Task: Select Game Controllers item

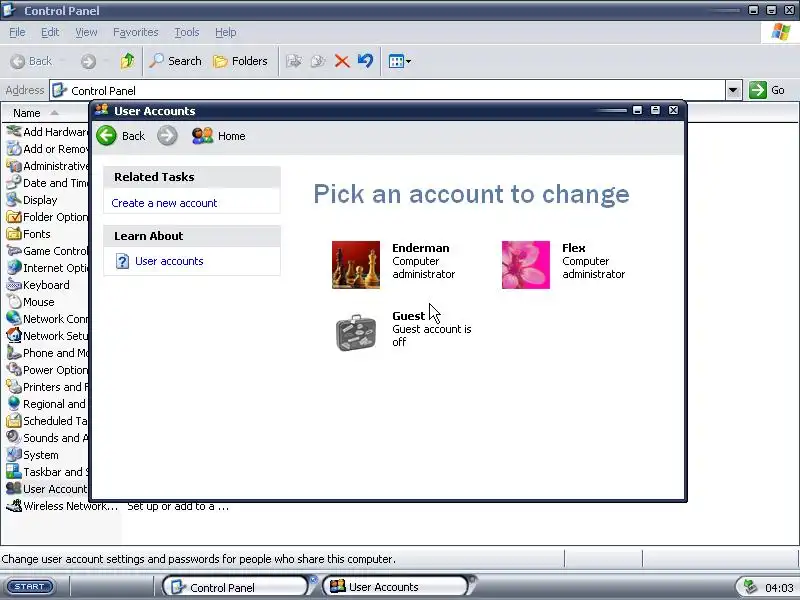Action: coord(47,251)
